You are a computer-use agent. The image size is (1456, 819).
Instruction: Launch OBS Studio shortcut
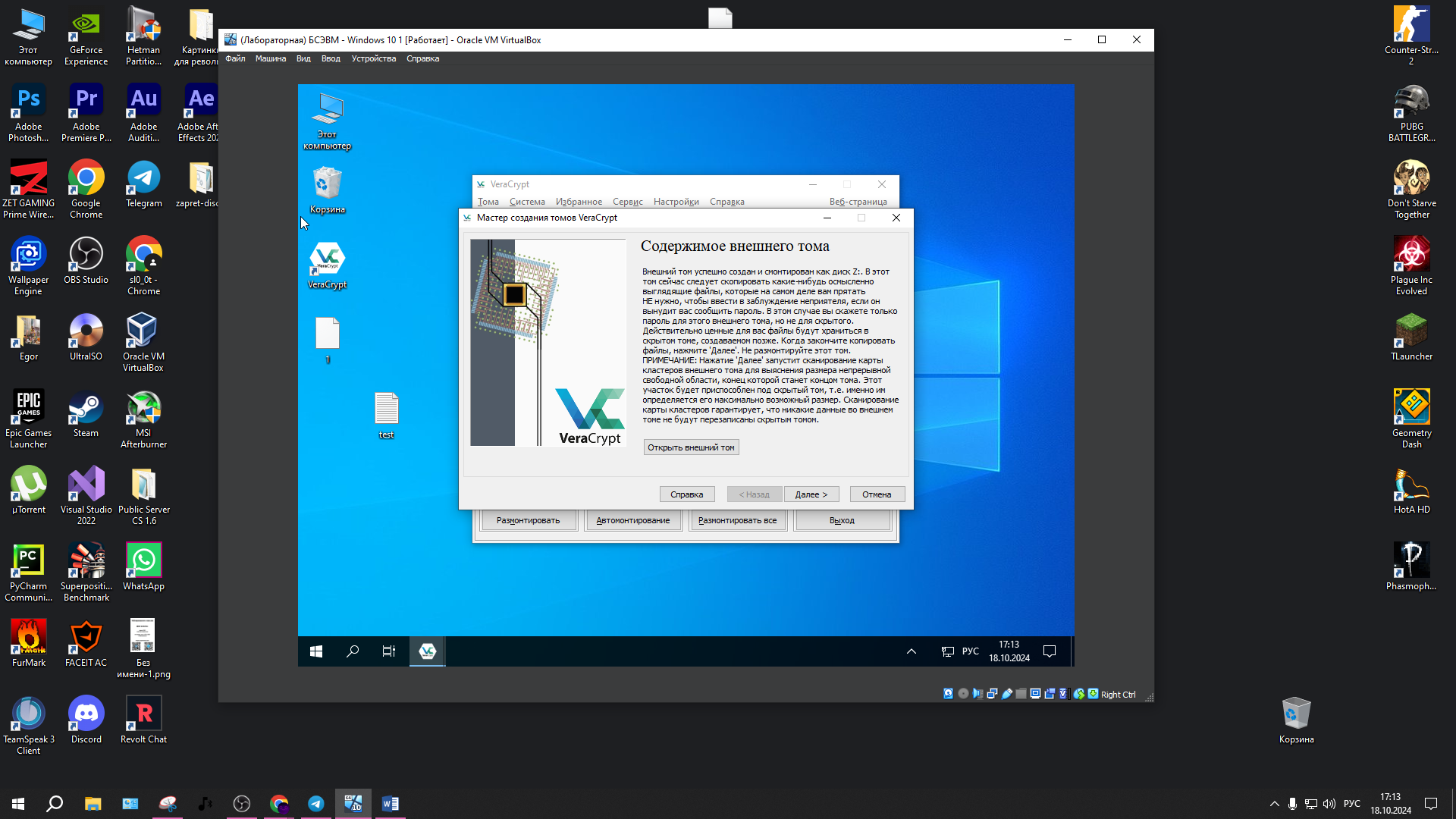pos(86,261)
